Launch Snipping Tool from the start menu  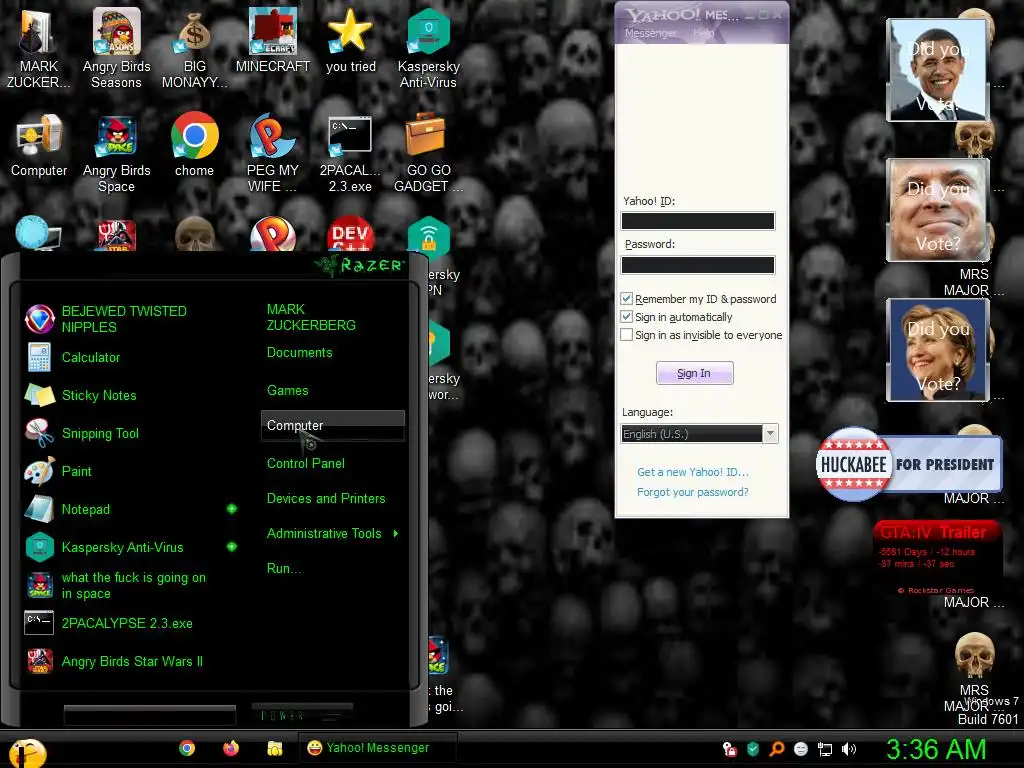click(x=82, y=433)
